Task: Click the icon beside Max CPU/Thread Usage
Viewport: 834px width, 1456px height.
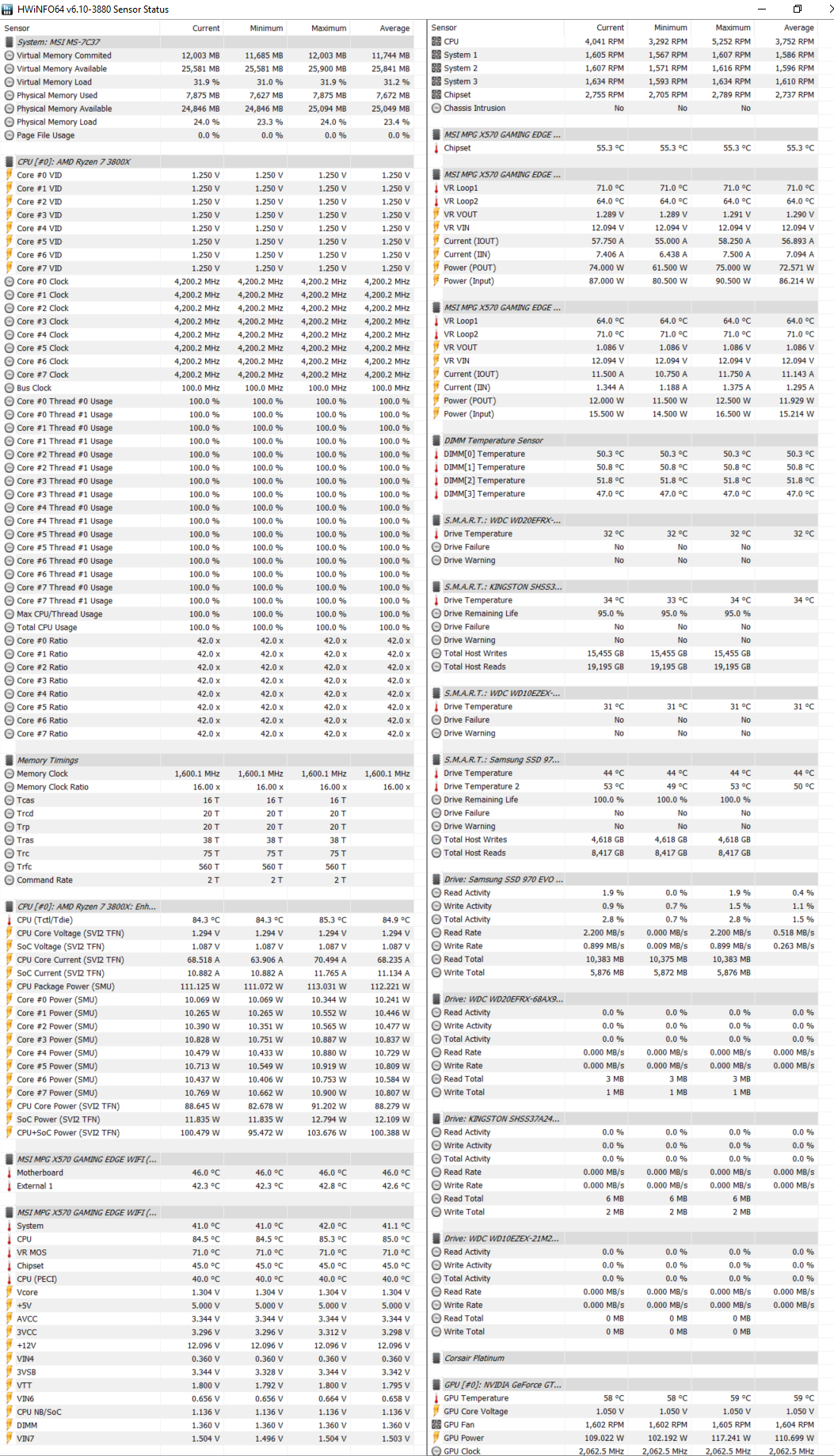Action: pos(10,614)
